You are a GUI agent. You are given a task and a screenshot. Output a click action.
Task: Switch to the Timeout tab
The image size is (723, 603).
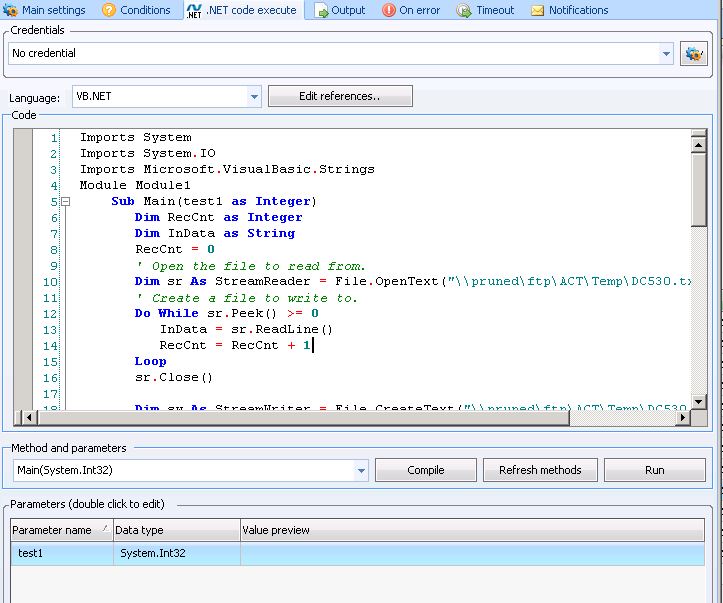[x=494, y=10]
